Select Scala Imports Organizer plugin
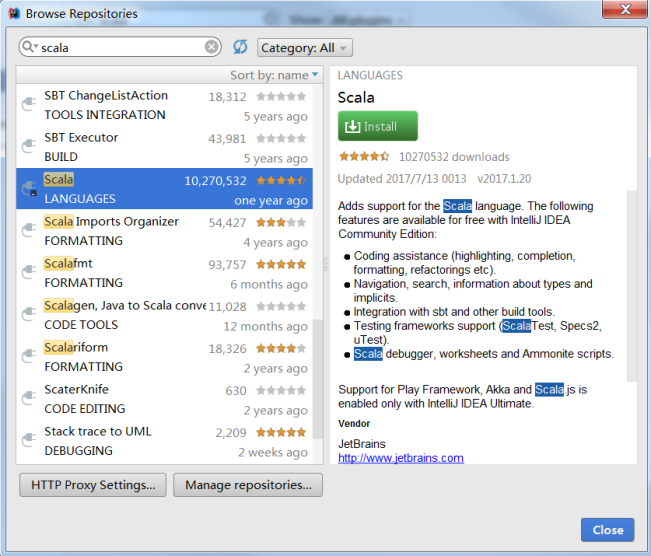Viewport: 651px width, 556px height. tap(164, 231)
